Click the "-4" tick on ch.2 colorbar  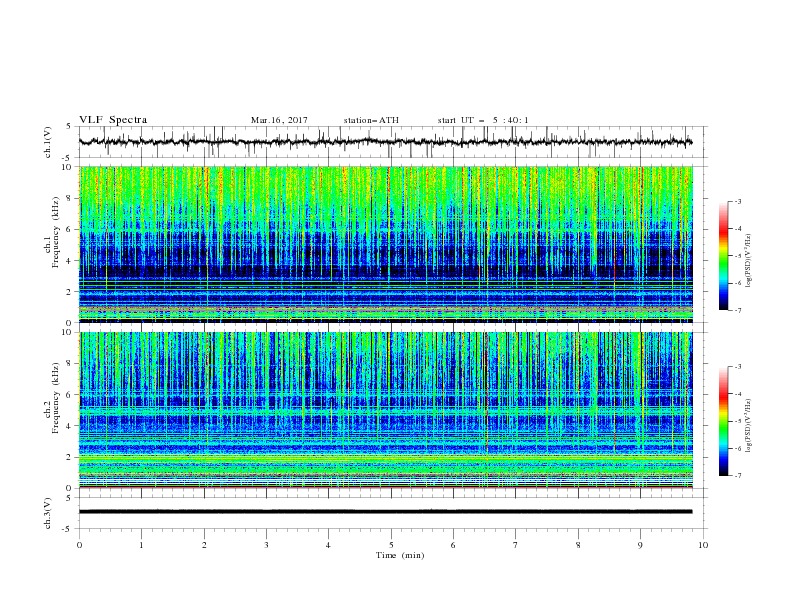(x=737, y=394)
